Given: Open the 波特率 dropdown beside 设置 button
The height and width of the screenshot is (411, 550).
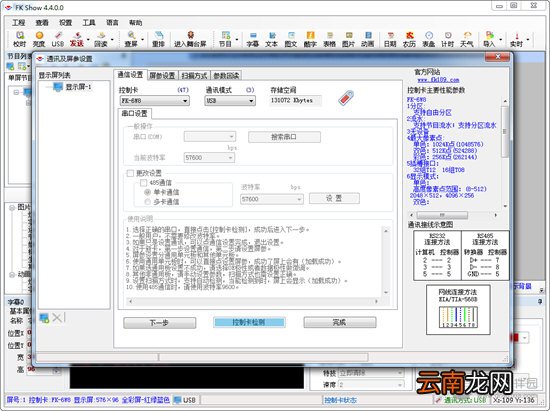Looking at the screenshot, I should point(272,199).
